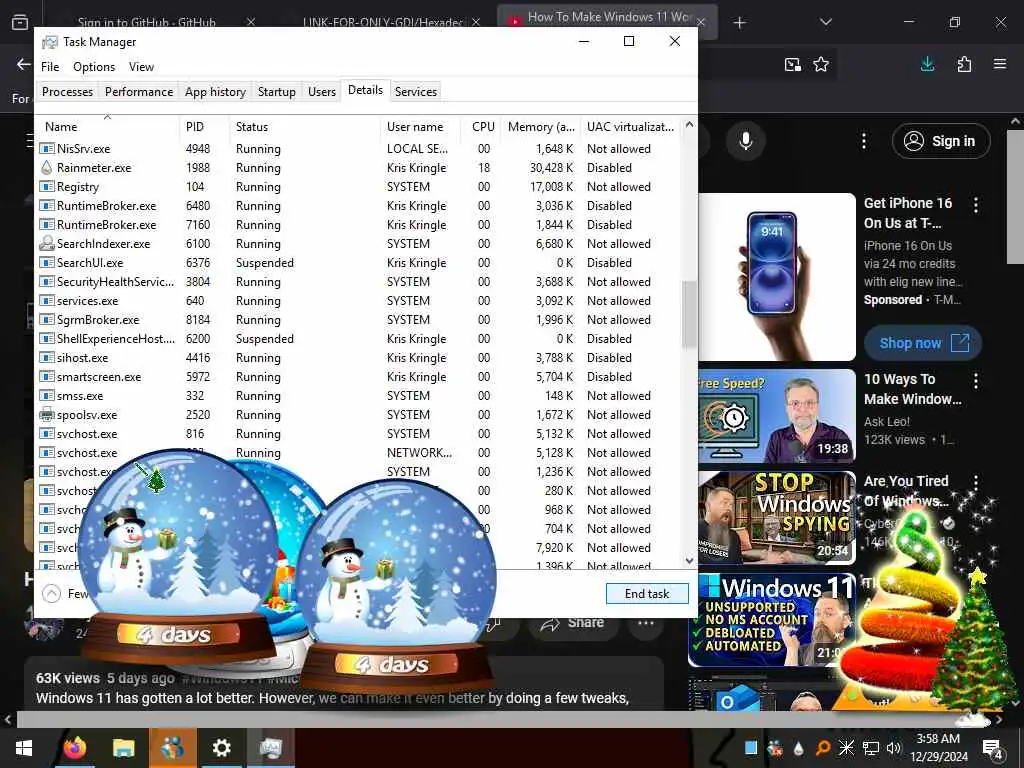Sort by the Status column header

(304, 127)
